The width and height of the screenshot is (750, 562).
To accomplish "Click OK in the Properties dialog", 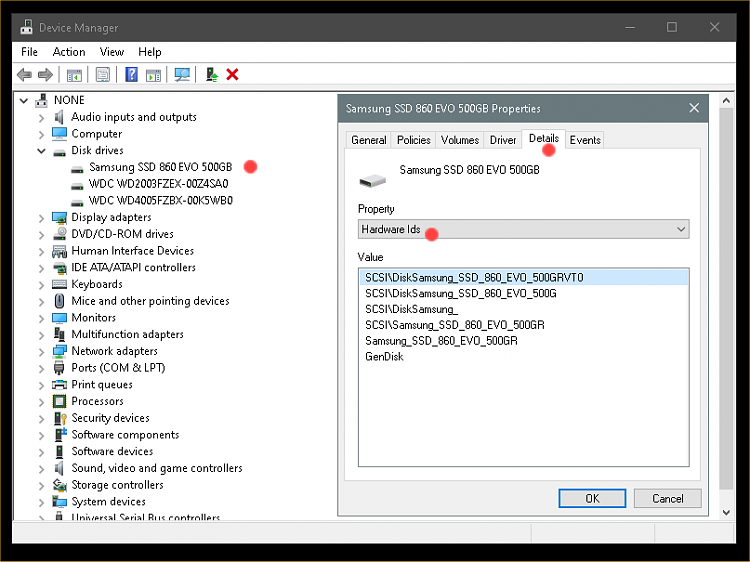I will tap(592, 498).
